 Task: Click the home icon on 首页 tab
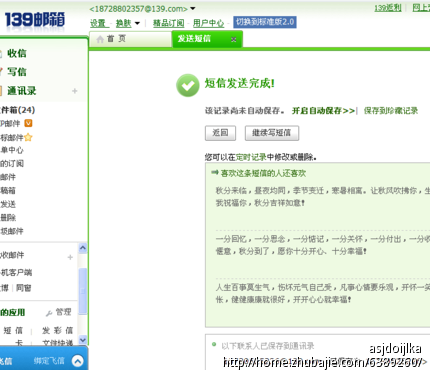[100, 39]
